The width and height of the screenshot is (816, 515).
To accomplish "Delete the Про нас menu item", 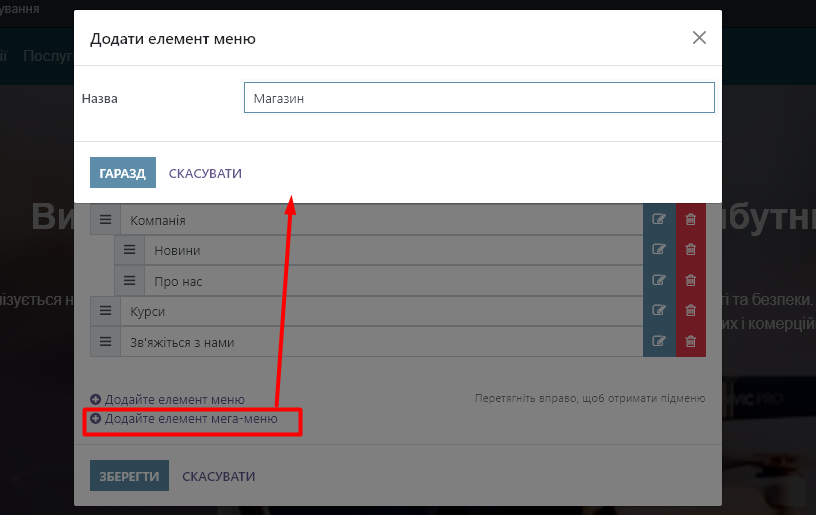I will tap(690, 281).
